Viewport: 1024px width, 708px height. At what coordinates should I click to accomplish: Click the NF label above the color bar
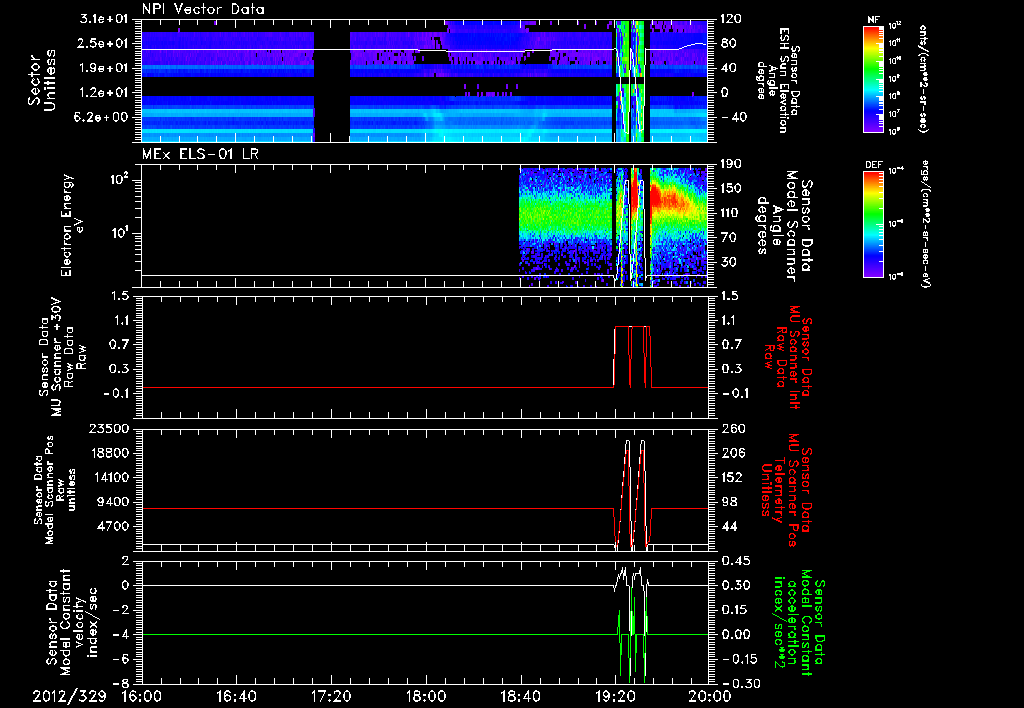[x=873, y=20]
